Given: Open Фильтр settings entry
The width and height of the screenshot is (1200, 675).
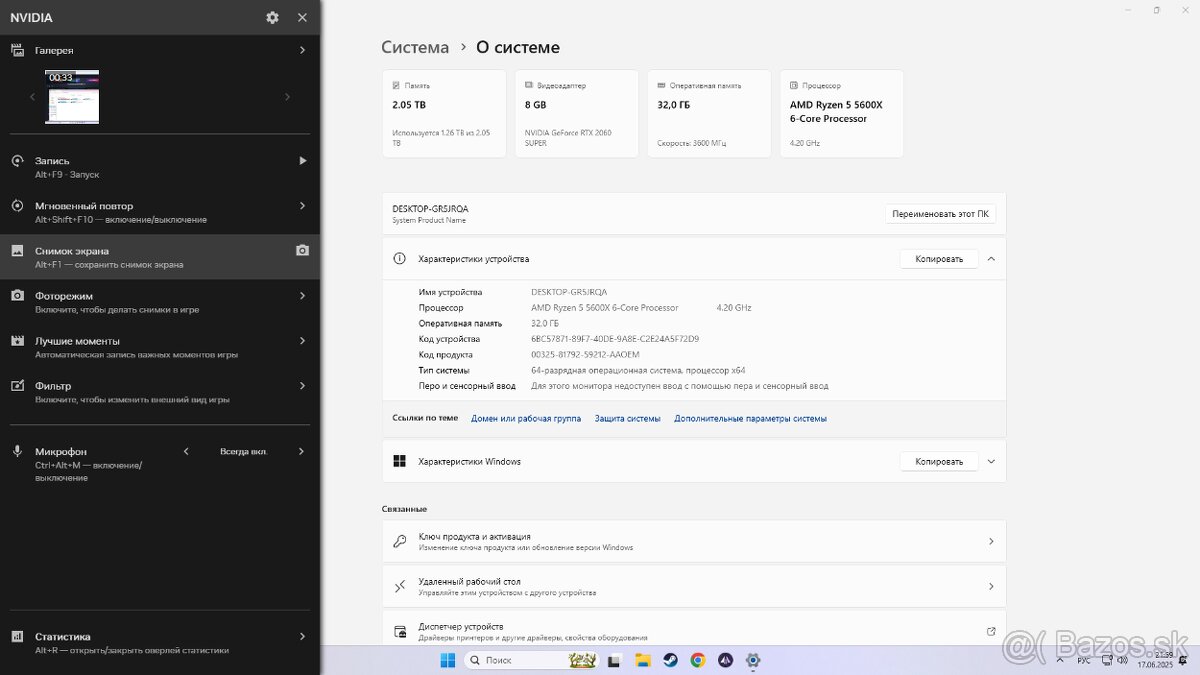Looking at the screenshot, I should tap(160, 392).
